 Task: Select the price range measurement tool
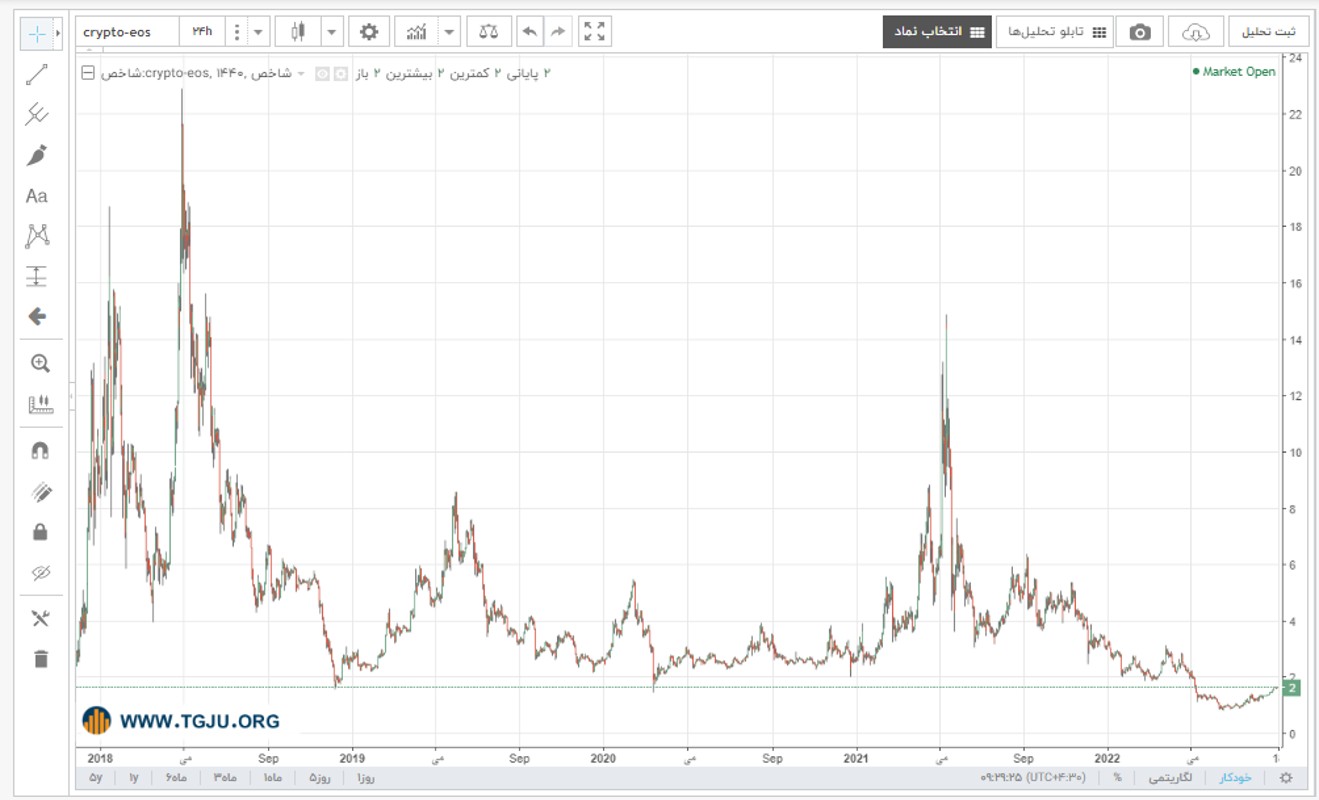[37, 276]
